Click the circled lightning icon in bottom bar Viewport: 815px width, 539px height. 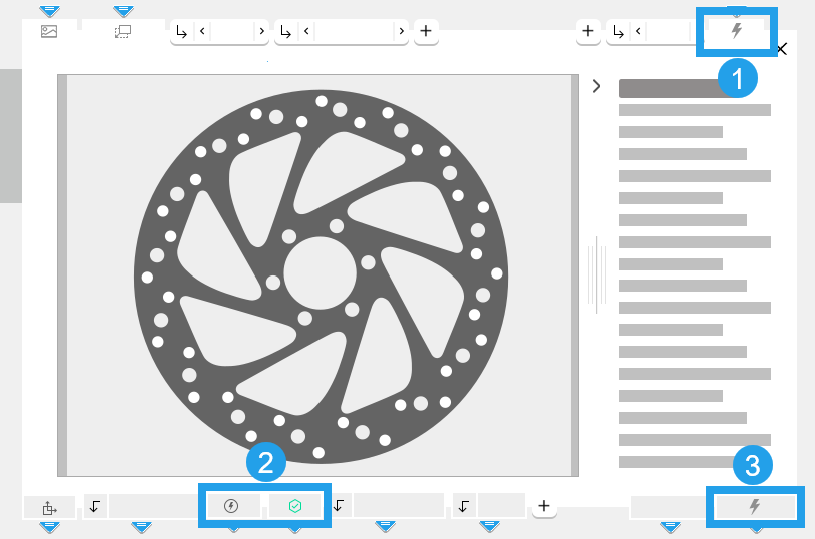pyautogui.click(x=232, y=506)
